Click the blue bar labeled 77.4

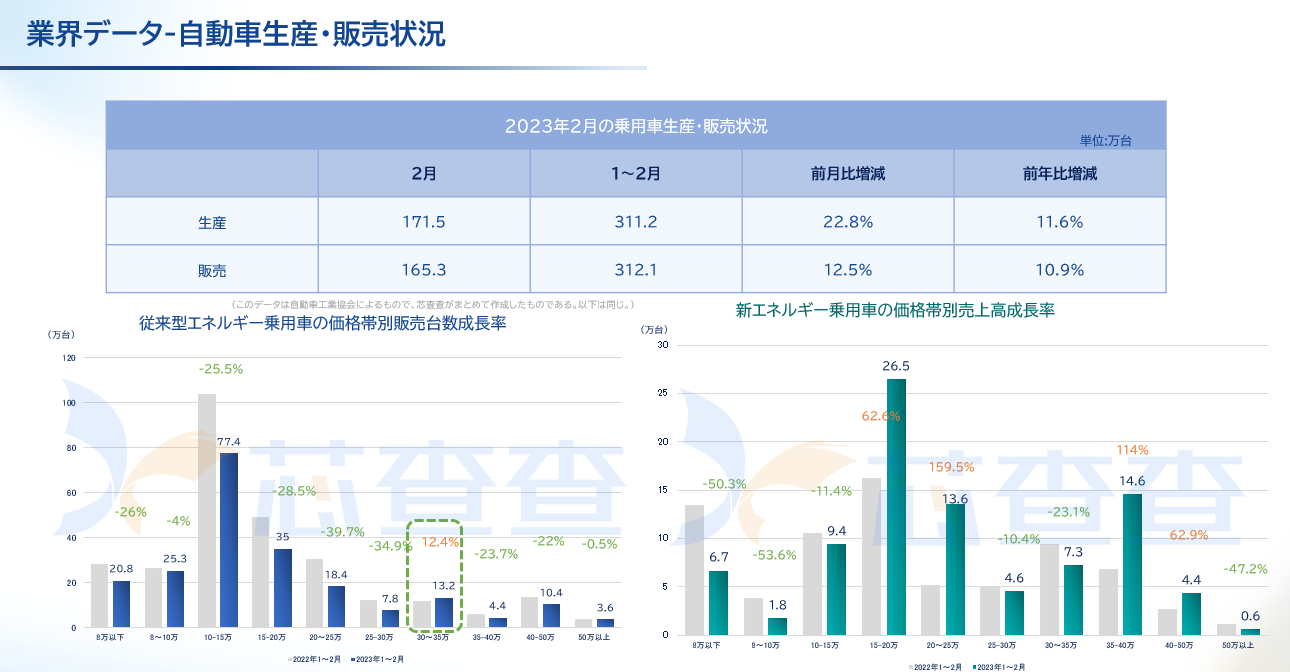pos(229,540)
